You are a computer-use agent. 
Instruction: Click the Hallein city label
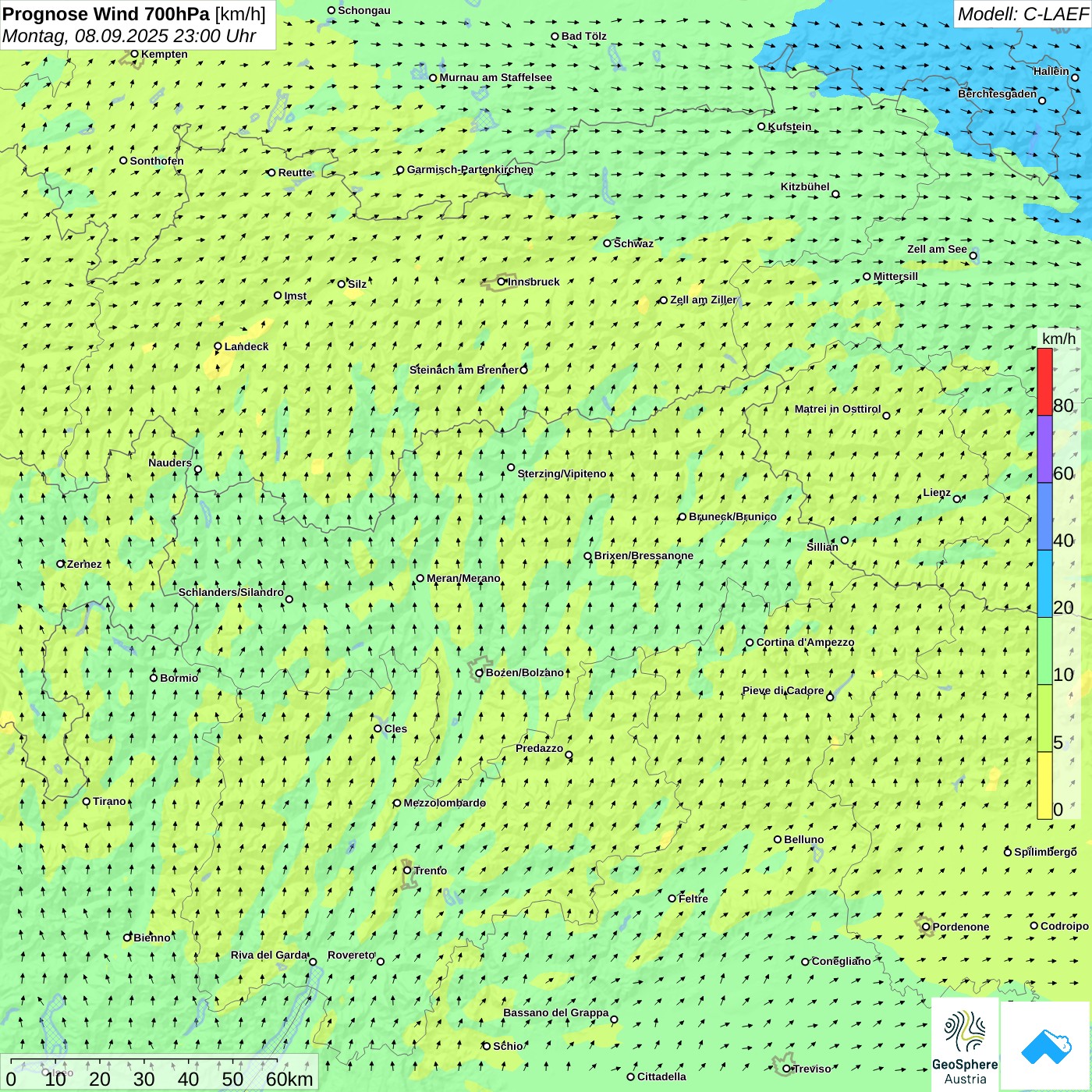(x=1051, y=71)
